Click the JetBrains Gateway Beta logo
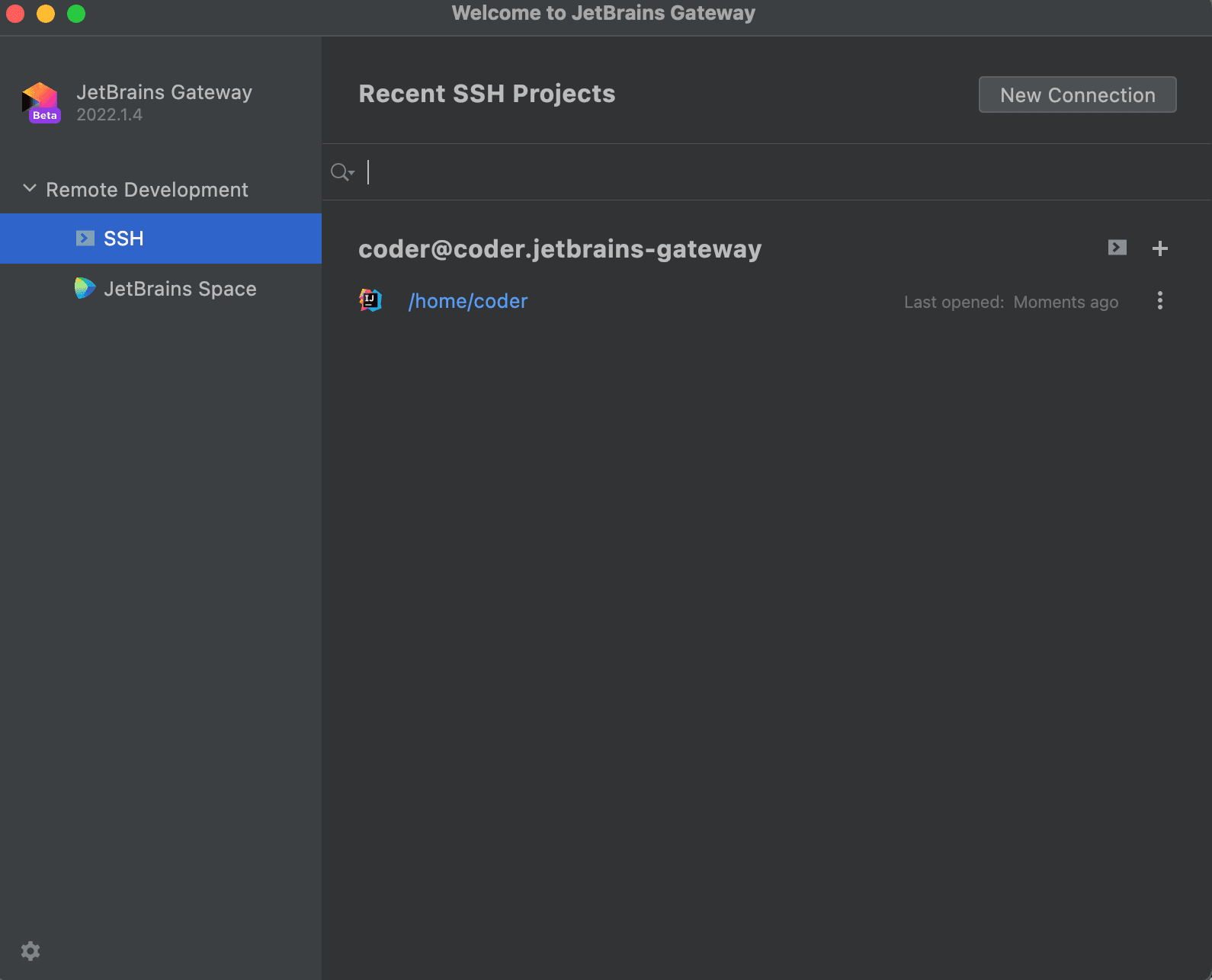Screen dimensions: 1212x980 pyautogui.click(x=41, y=103)
